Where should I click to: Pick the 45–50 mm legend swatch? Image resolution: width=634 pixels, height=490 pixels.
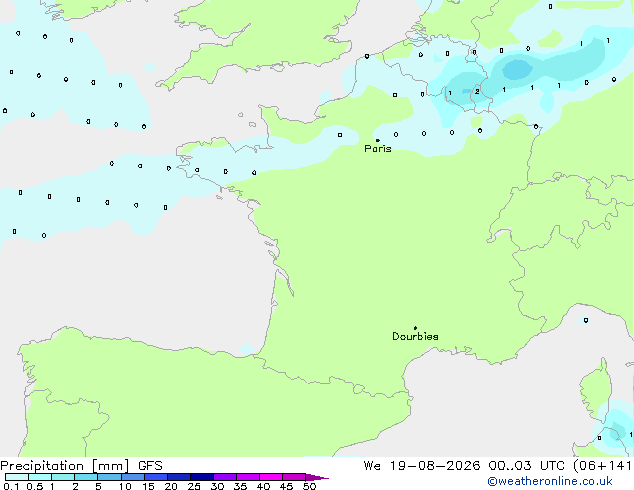(294, 477)
